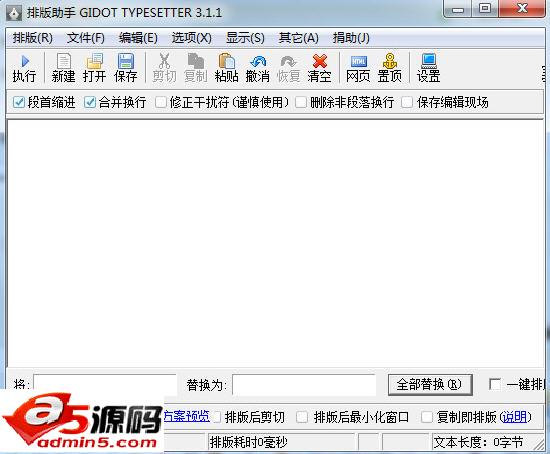550x454 pixels.
Task: Open the 编辑(E) menu
Action: [x=138, y=38]
